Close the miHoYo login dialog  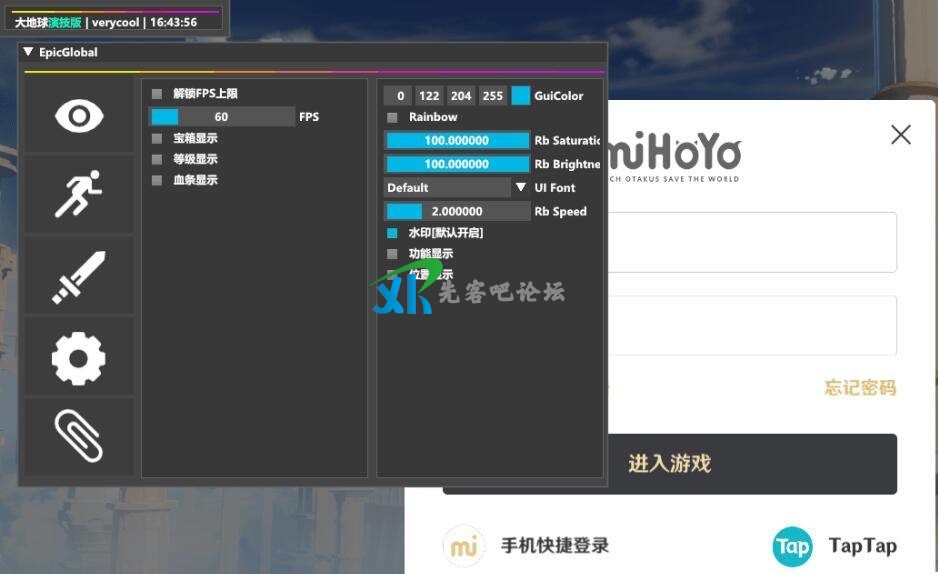click(900, 135)
